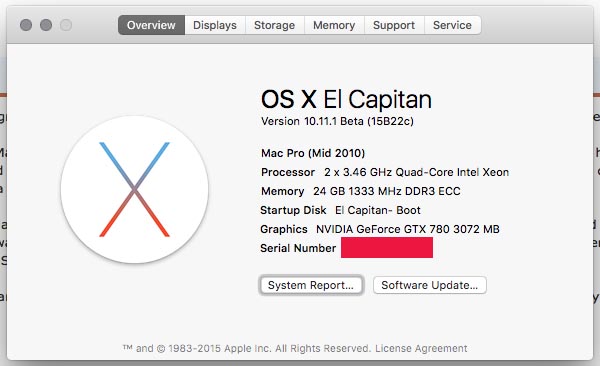Screen dimensions: 600x366
Task: Select the Mac Pro (Mid 2010) model text
Action: 313,153
